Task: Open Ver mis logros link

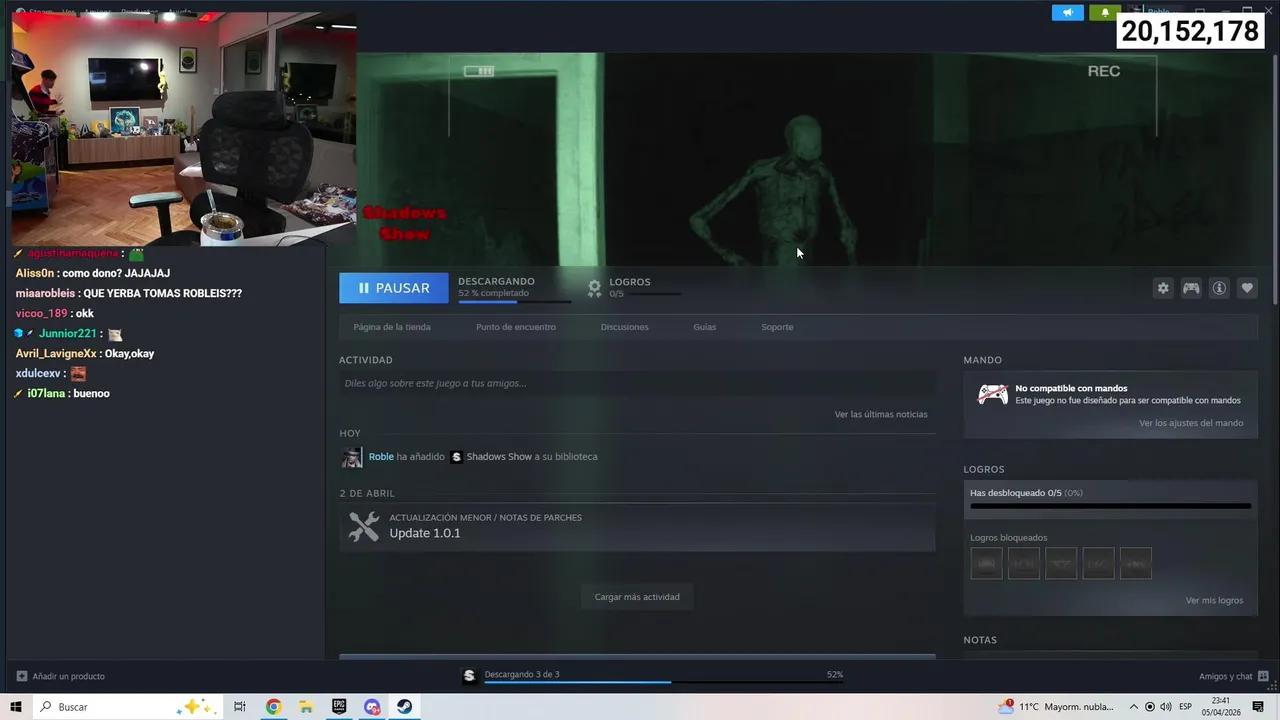Action: [1214, 601]
